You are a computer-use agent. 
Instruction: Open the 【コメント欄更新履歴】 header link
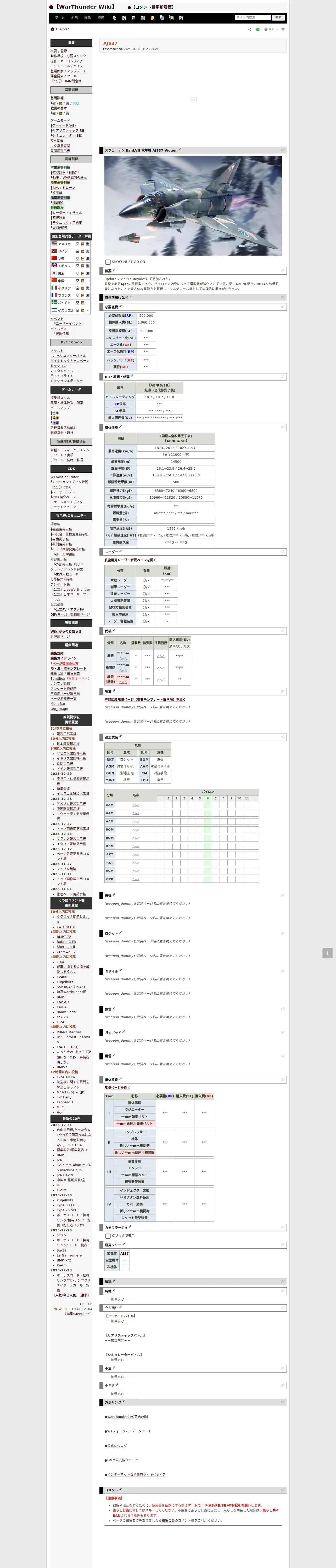153,7
